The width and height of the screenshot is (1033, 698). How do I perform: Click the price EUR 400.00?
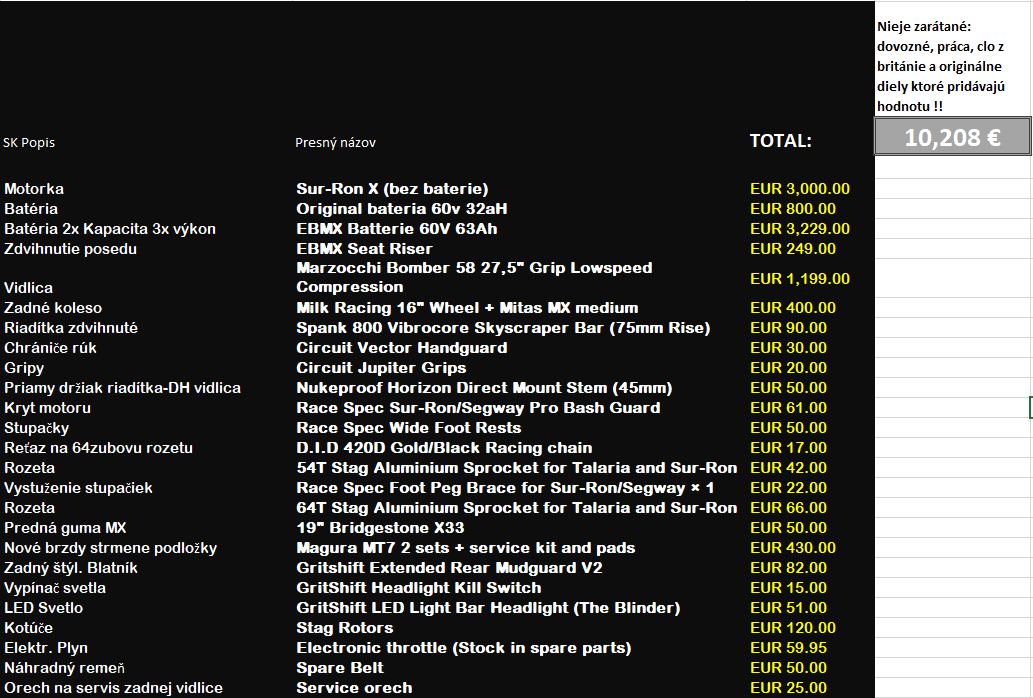click(793, 308)
